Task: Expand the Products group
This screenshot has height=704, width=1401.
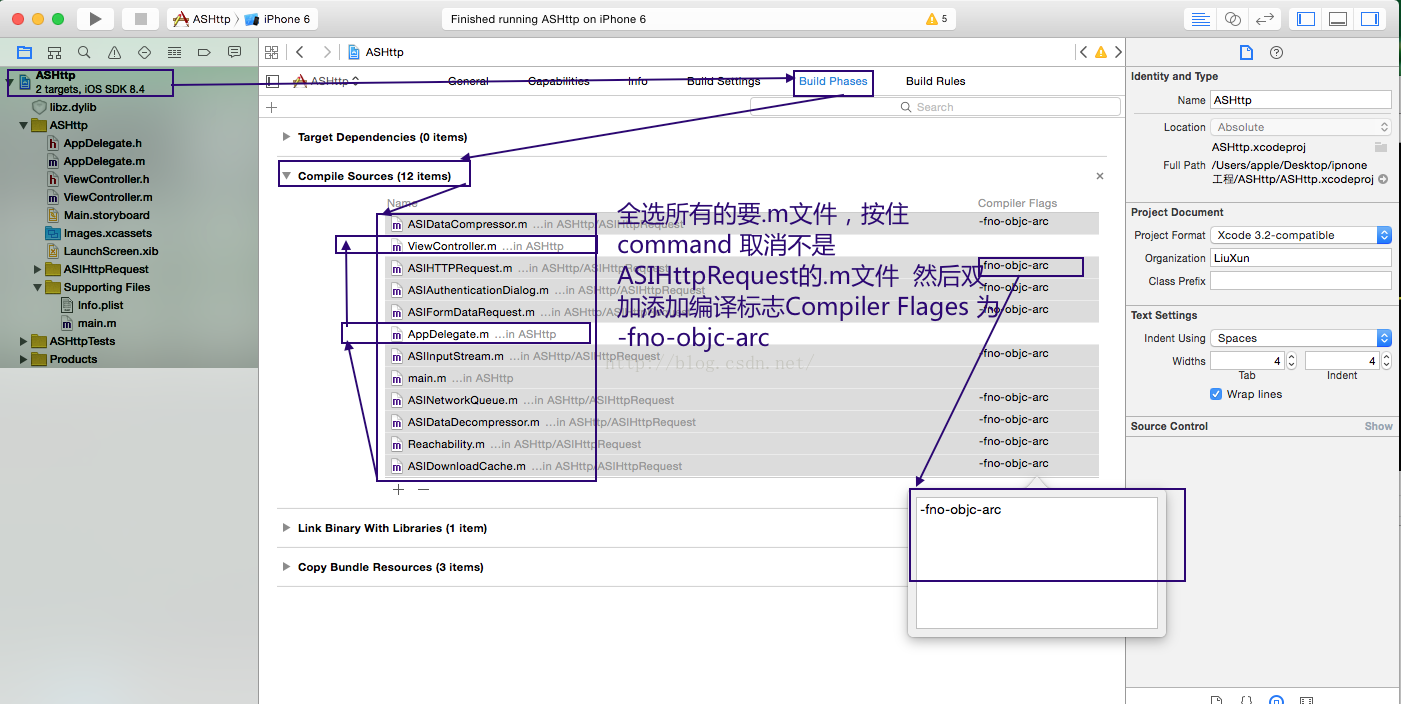Action: coord(24,359)
